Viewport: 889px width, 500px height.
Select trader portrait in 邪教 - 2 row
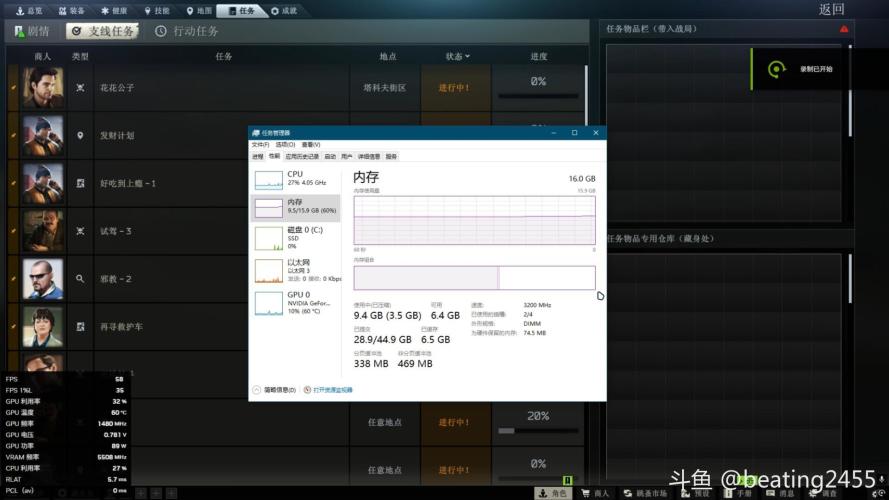coord(43,279)
